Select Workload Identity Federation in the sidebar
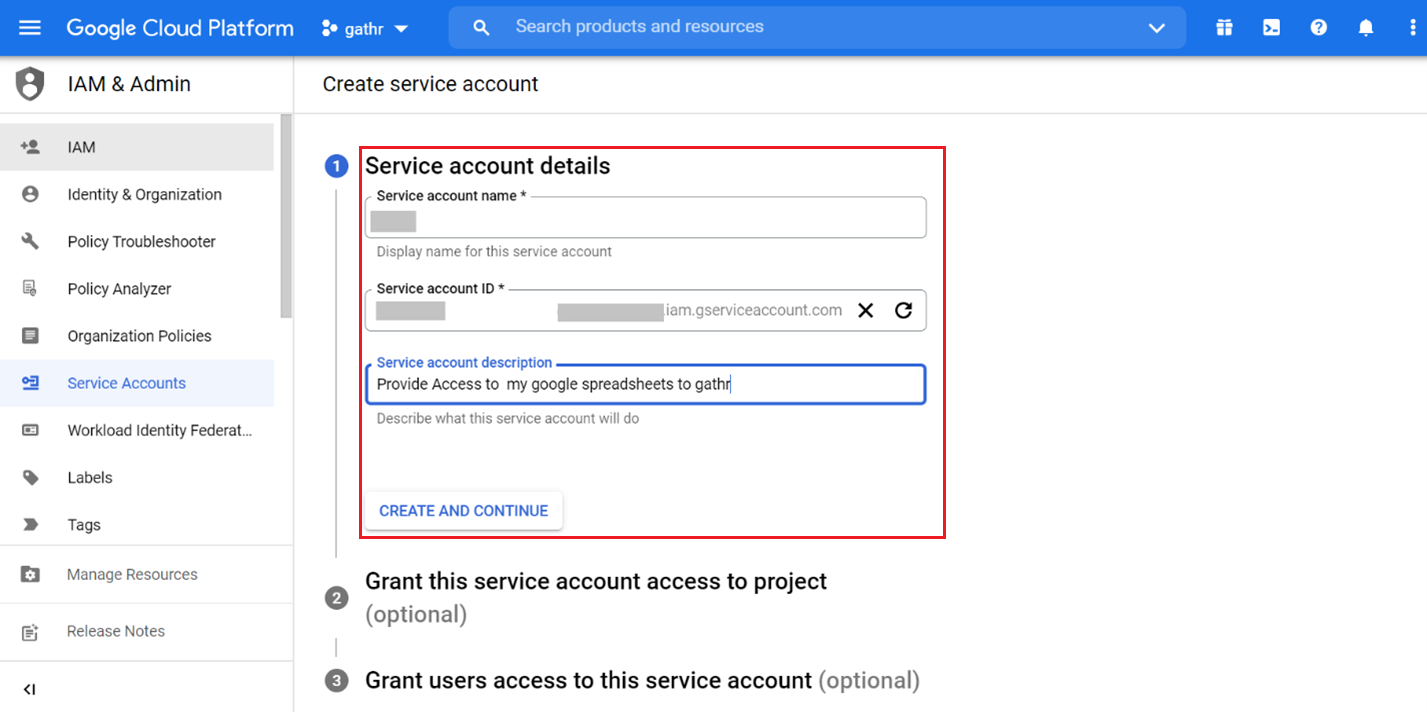This screenshot has width=1427, height=712. pos(159,430)
